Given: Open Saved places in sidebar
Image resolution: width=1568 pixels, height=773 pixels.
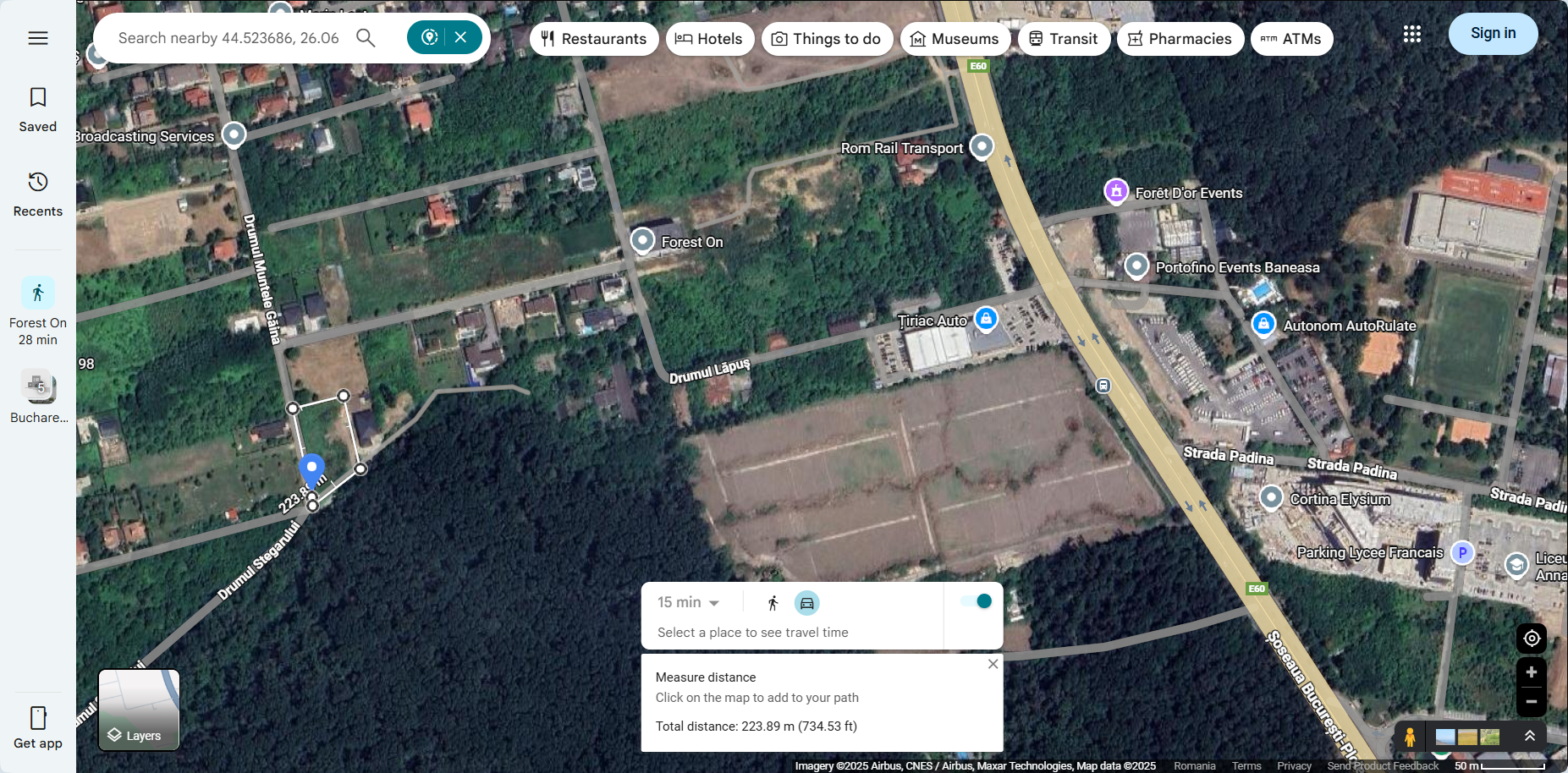Looking at the screenshot, I should 38,109.
